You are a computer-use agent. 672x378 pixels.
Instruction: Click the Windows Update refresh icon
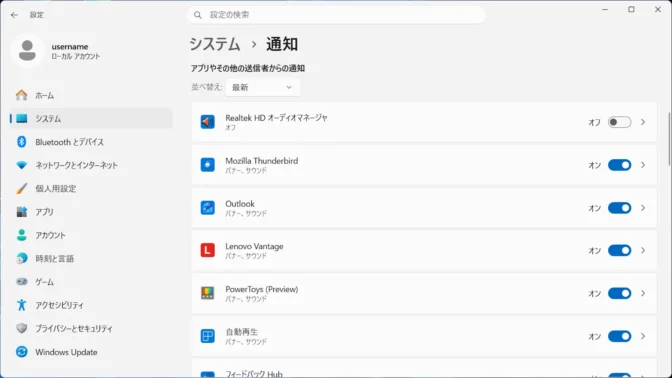(21, 352)
